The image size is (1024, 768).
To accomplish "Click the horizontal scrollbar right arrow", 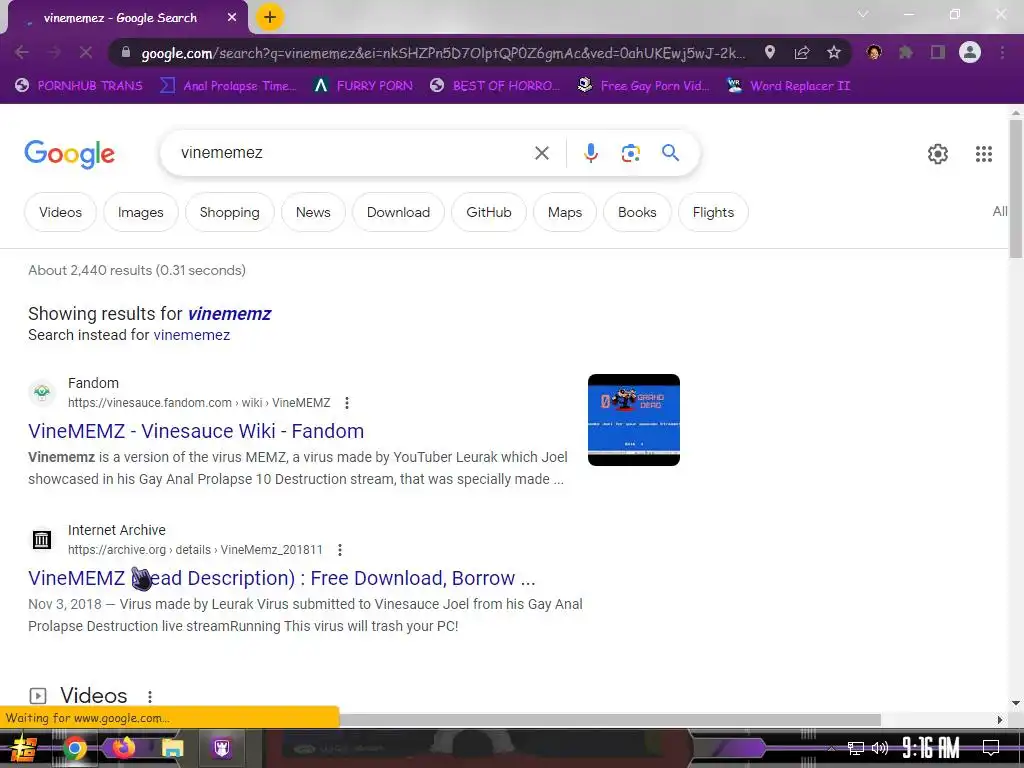I will coord(1000,720).
